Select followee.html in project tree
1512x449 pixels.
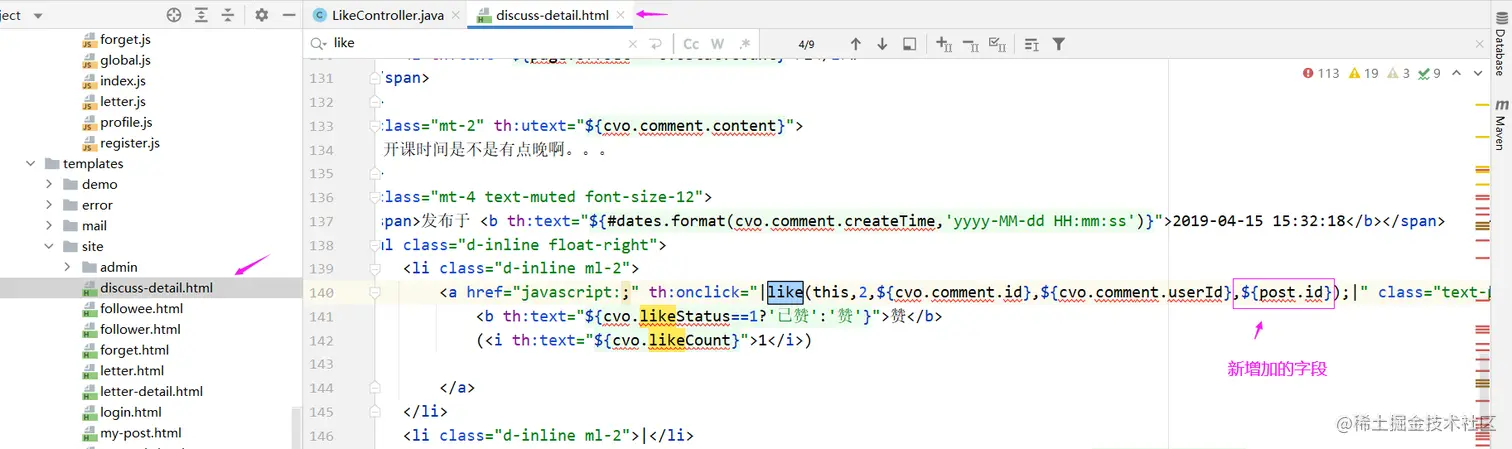(141, 308)
